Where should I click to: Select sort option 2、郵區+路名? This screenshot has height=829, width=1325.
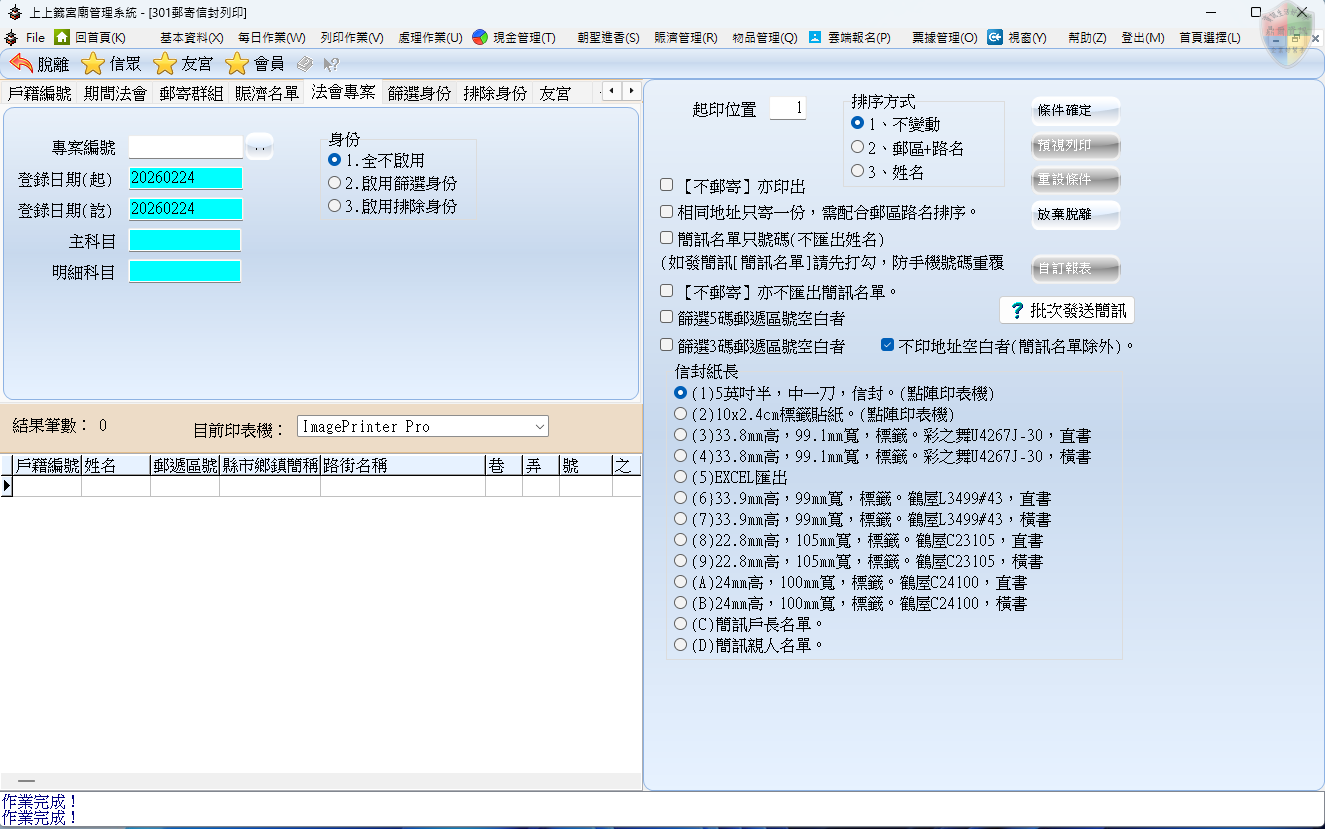(x=857, y=147)
